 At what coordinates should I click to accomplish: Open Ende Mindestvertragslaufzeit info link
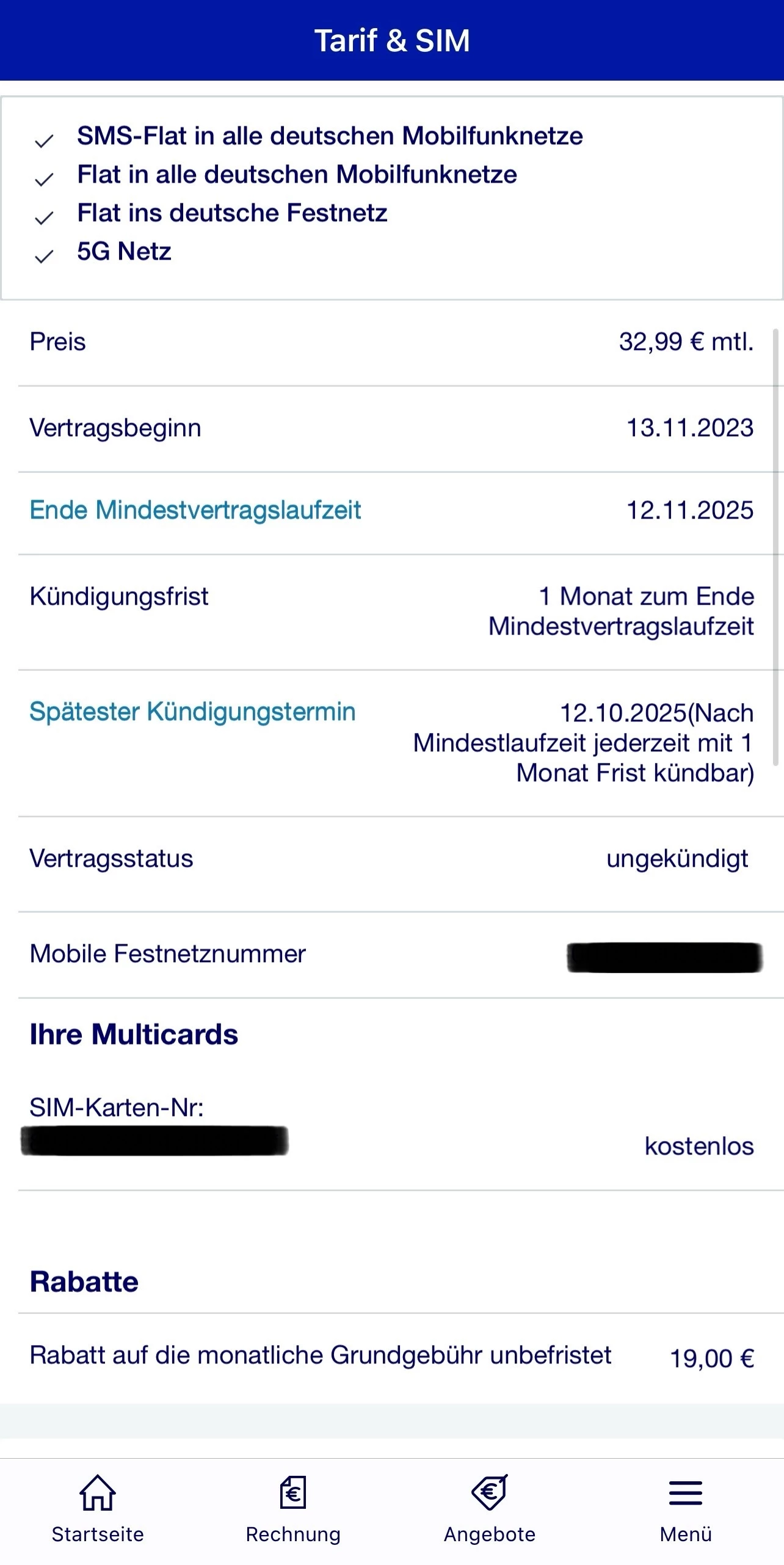click(195, 510)
